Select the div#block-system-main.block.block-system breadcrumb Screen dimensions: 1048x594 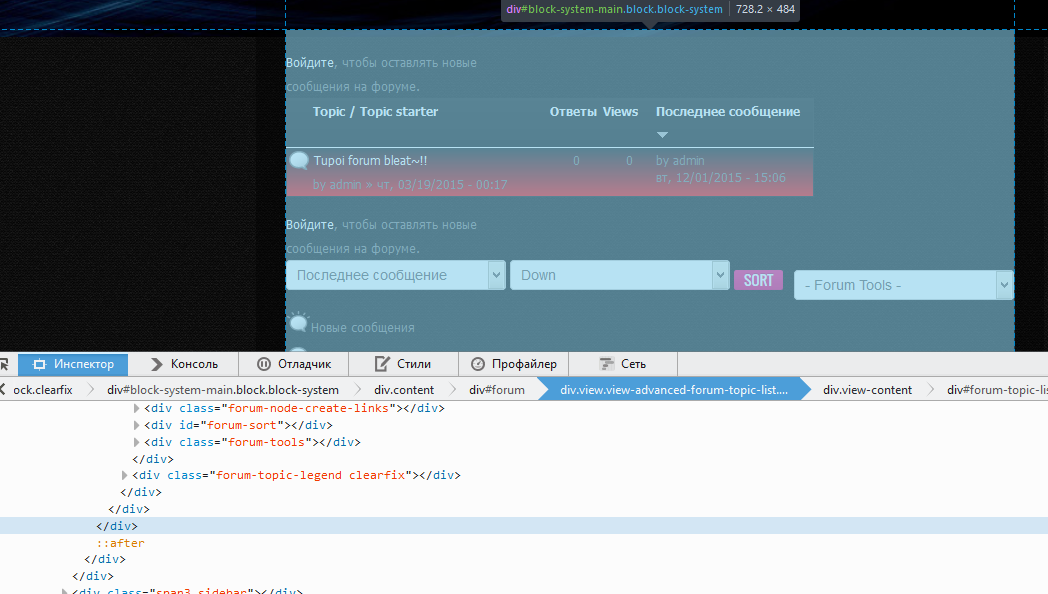point(223,390)
